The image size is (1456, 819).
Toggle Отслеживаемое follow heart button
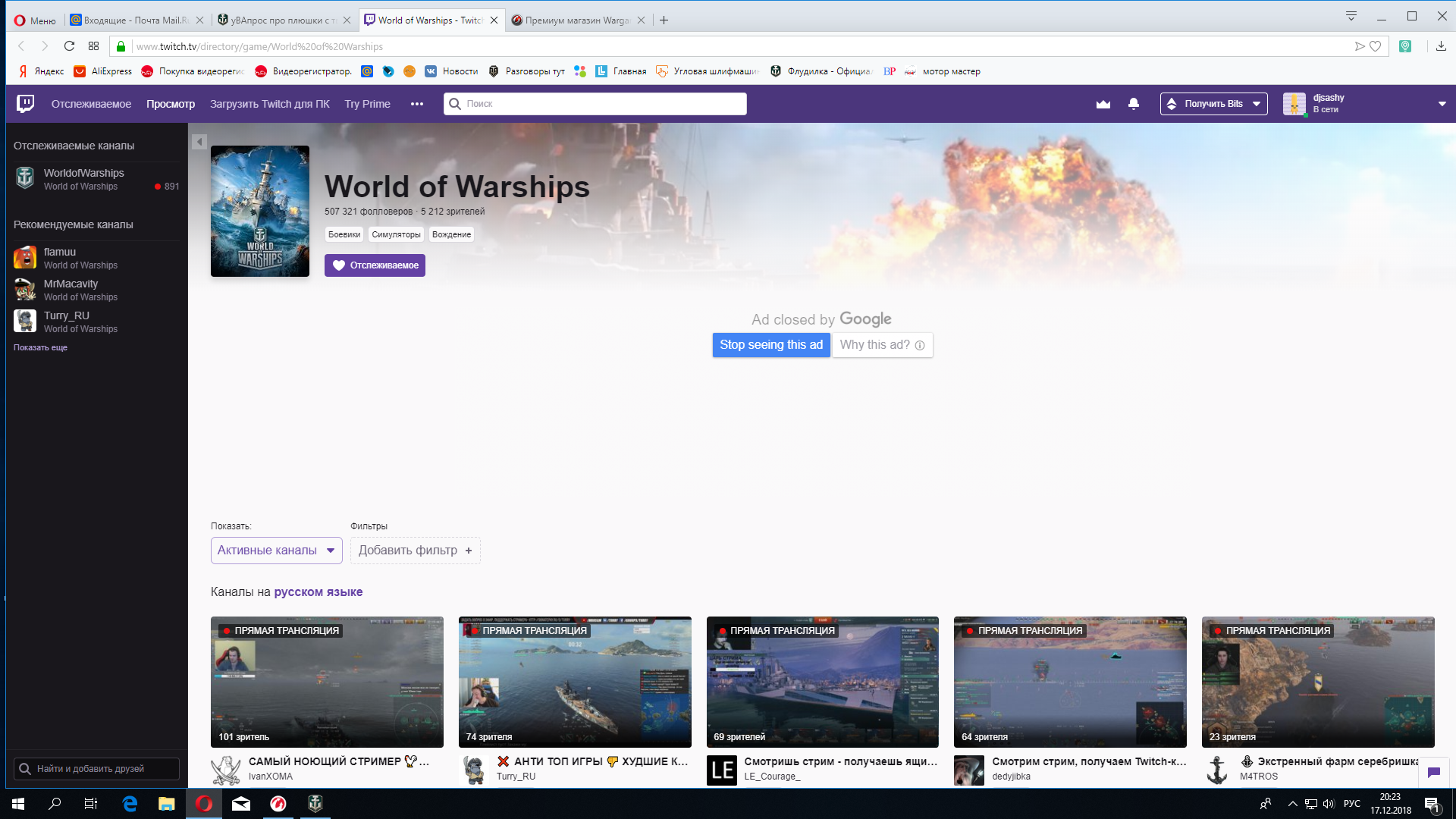tap(375, 265)
